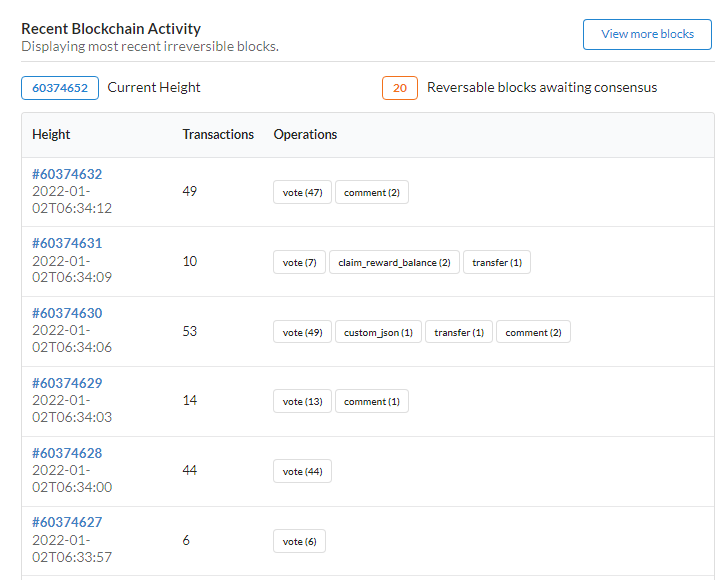Click the vote (47) operation tag
The image size is (715, 580).
(x=302, y=192)
